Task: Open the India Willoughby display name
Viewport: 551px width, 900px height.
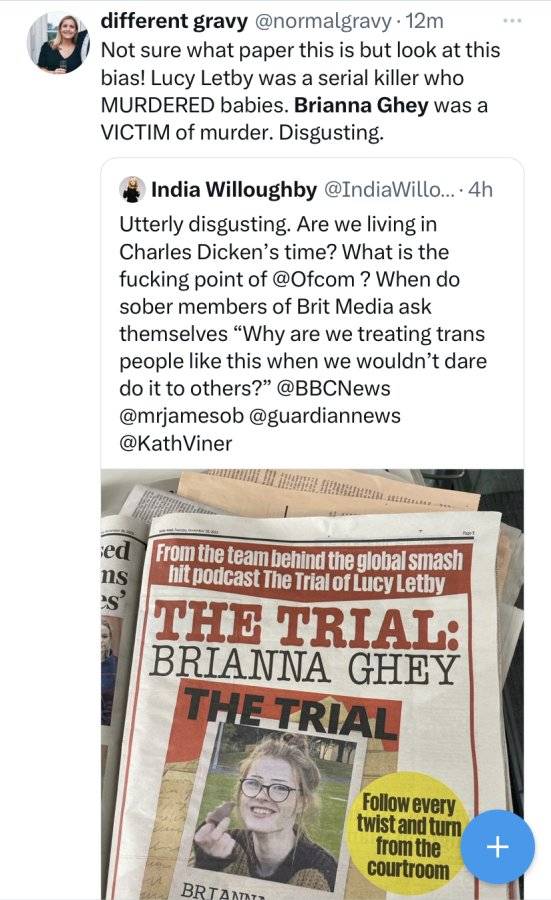Action: tap(234, 189)
